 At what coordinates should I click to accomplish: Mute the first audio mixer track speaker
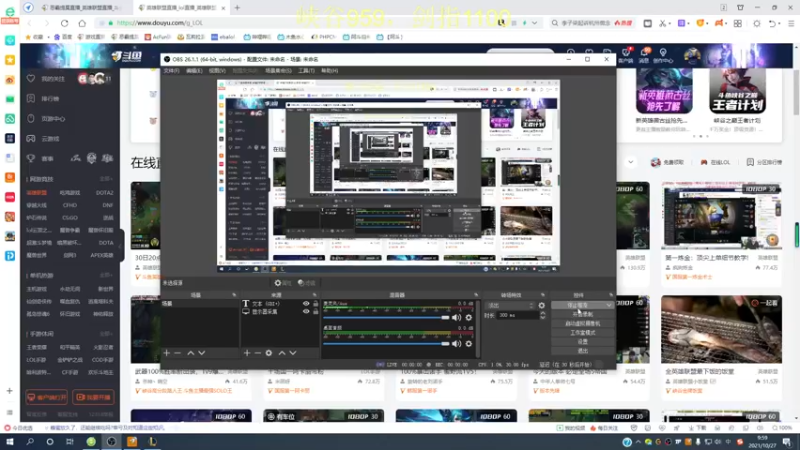pos(456,317)
